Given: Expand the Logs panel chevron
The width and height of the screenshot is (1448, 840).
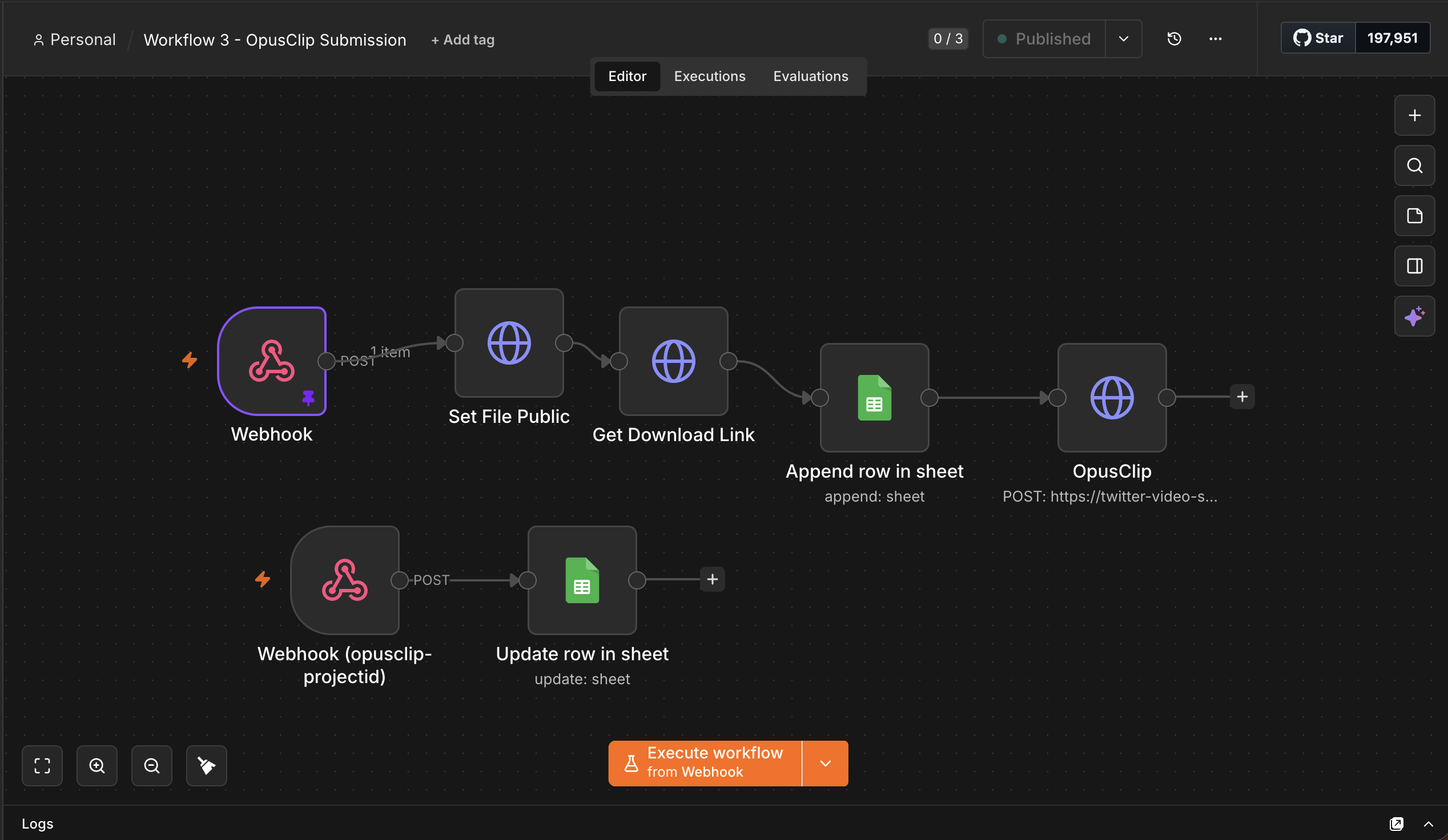Looking at the screenshot, I should point(1428,824).
